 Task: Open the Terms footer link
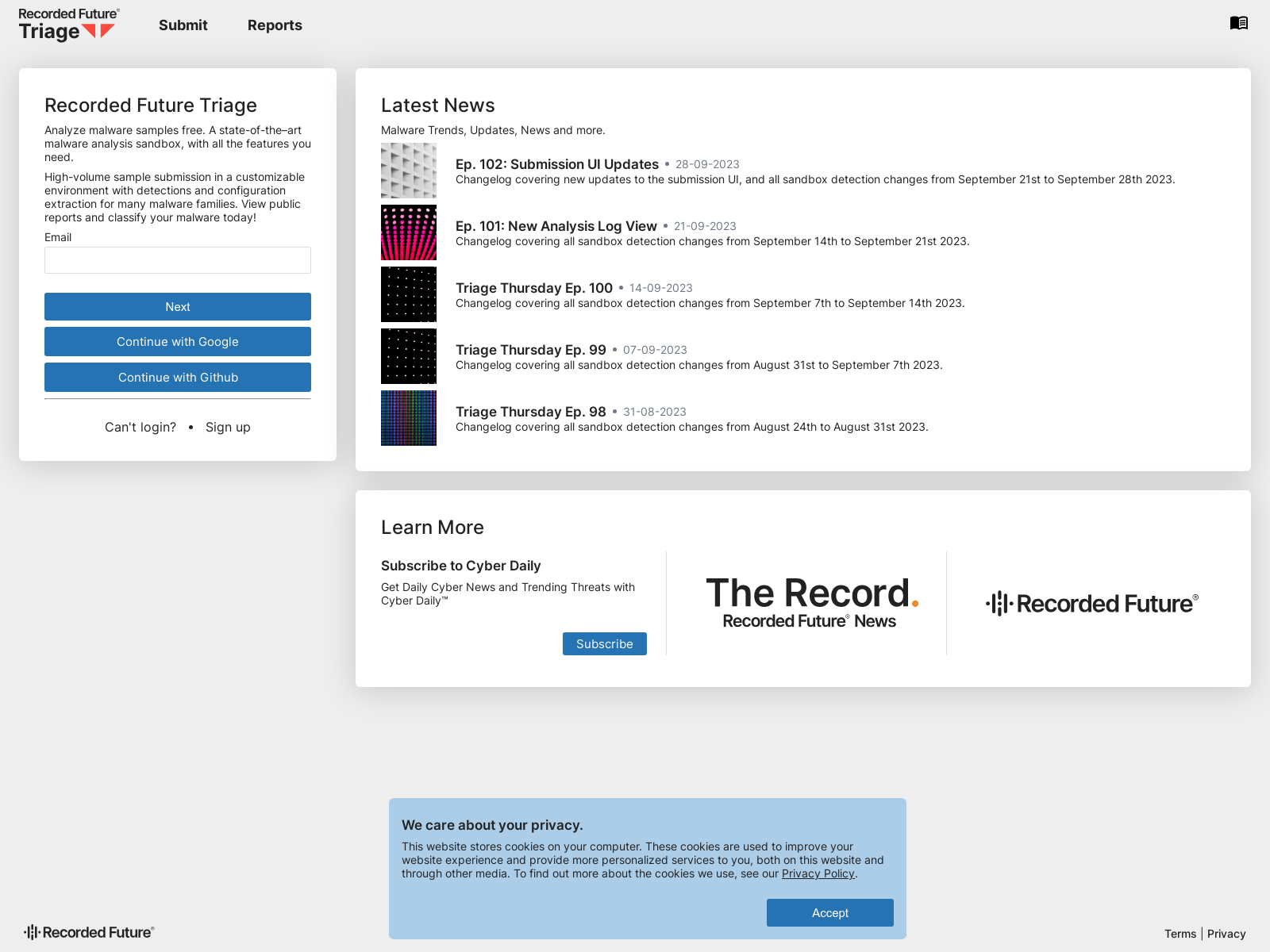pos(1180,934)
